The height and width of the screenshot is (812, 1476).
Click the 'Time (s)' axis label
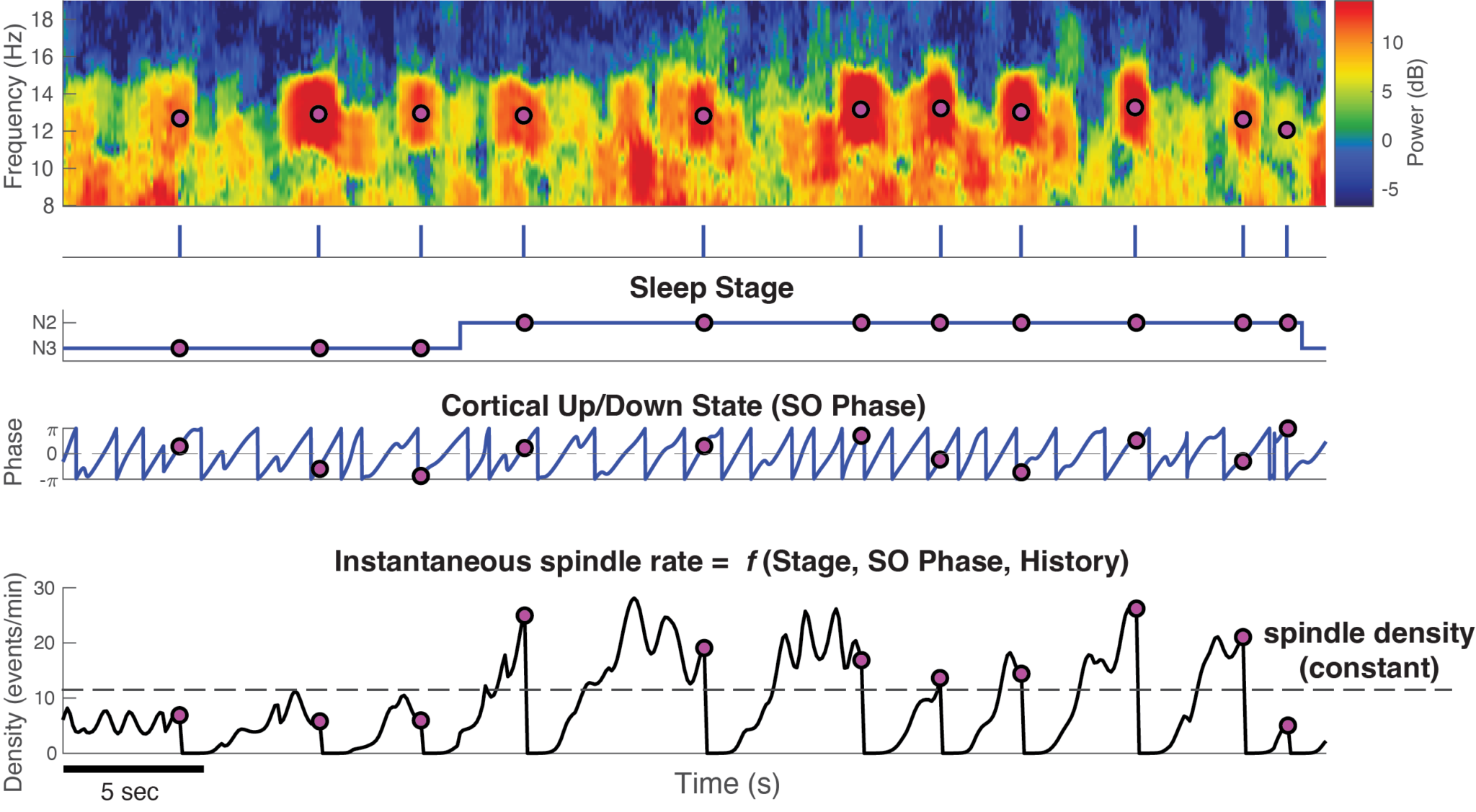[x=726, y=784]
